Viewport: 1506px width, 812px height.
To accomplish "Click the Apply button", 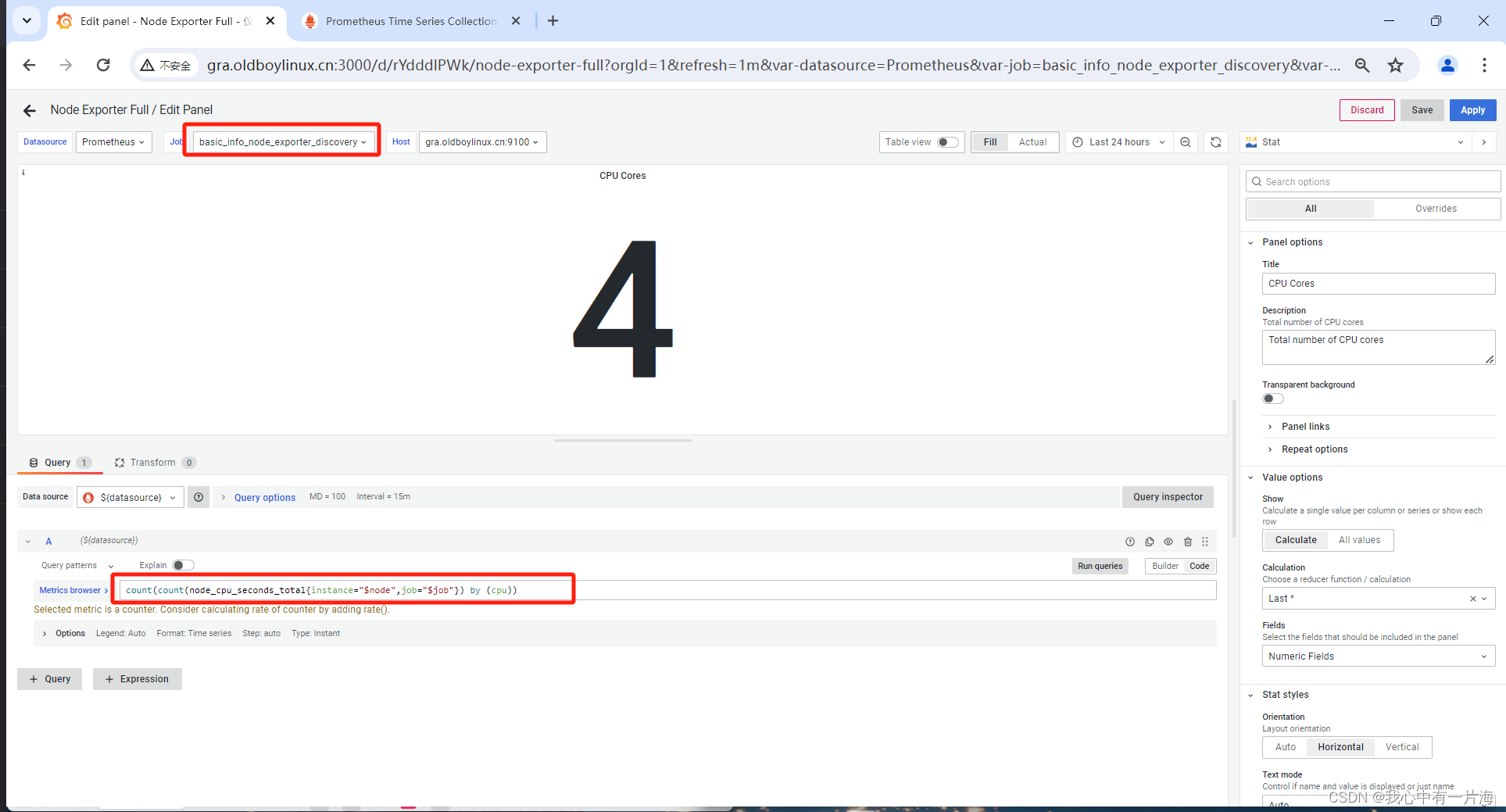I will 1472,110.
